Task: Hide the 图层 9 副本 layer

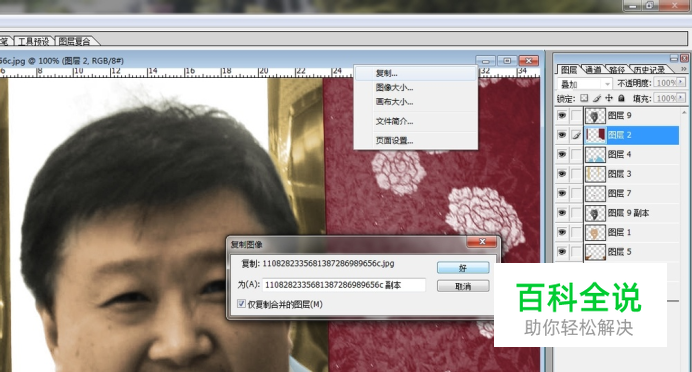Action: coord(561,213)
